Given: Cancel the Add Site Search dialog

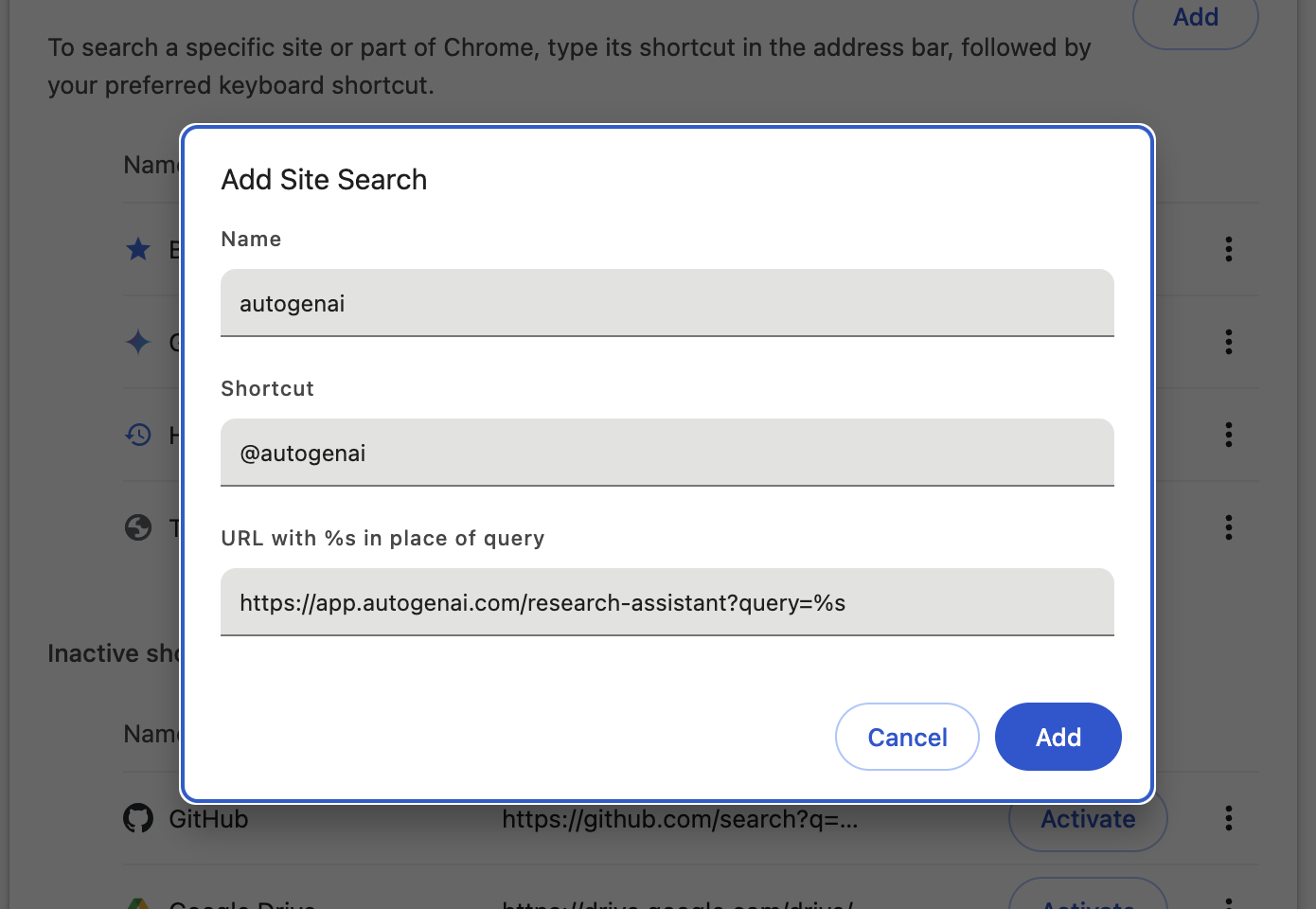Looking at the screenshot, I should pyautogui.click(x=907, y=737).
